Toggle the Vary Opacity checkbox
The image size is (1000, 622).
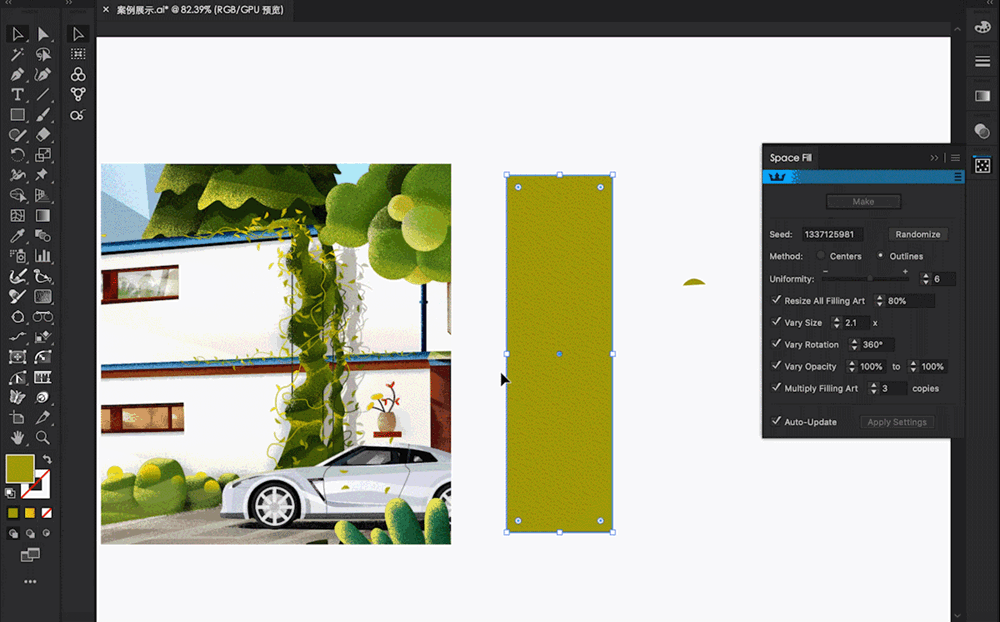click(x=776, y=366)
